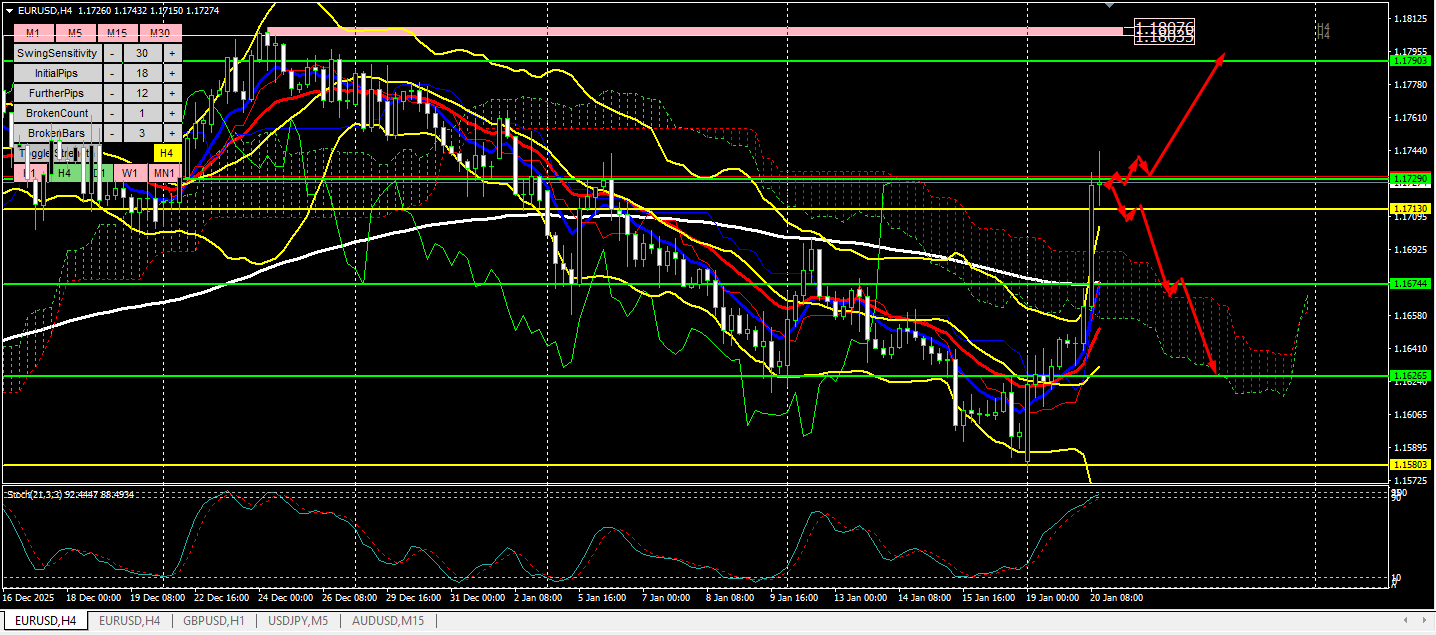Click the green 1.17903 price label
Viewport: 1436px width, 635px height.
[1410, 61]
